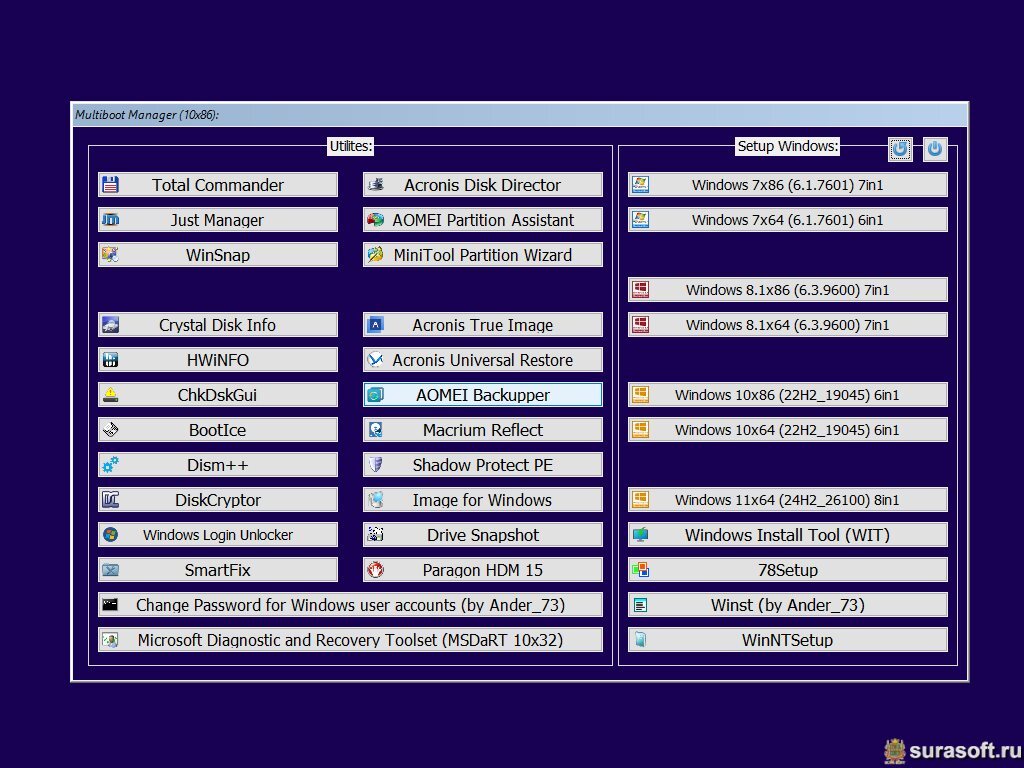Open Image for Windows
The width and height of the screenshot is (1024, 768).
point(483,500)
